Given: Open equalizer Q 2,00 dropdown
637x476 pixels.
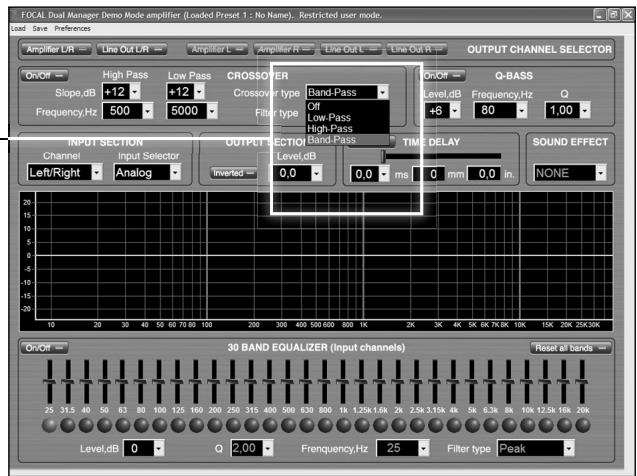Looking at the screenshot, I should coord(268,448).
